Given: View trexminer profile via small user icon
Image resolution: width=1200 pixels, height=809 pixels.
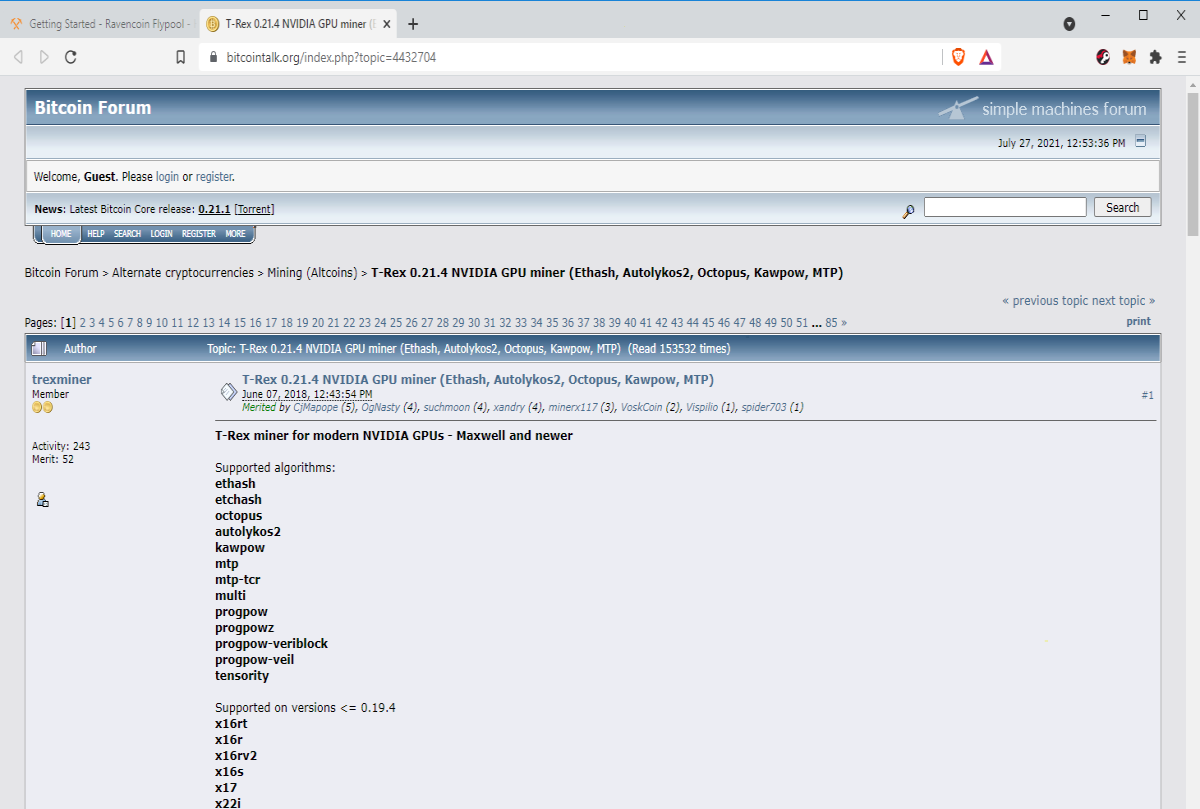Looking at the screenshot, I should (42, 499).
